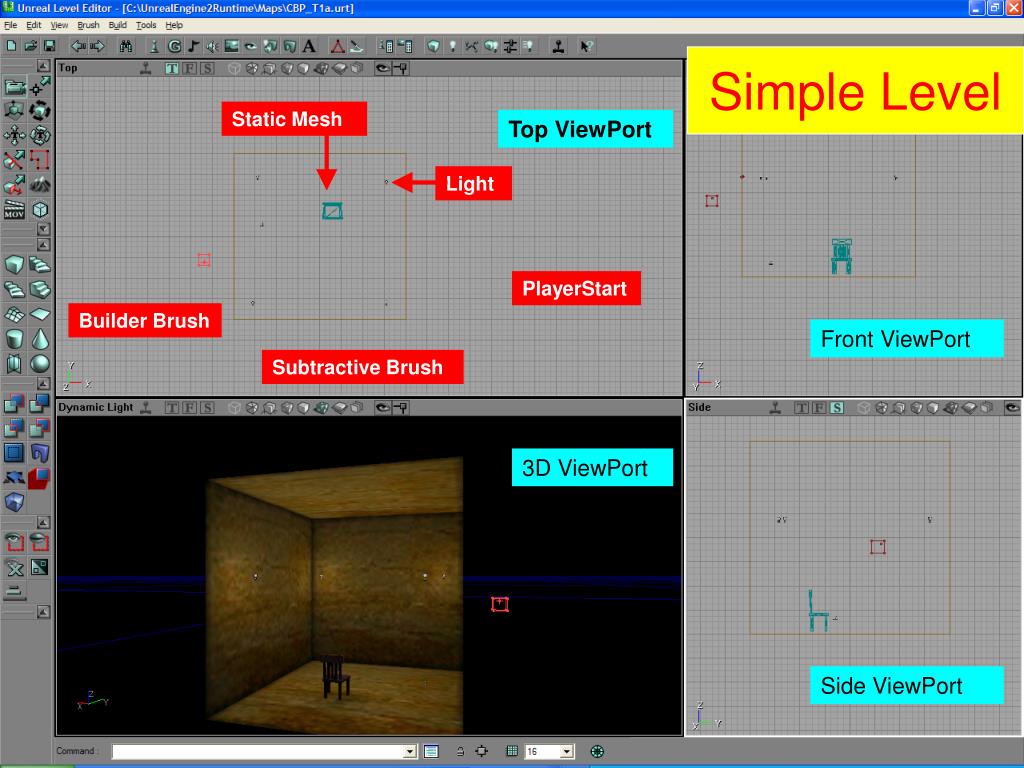Select the Cylinder brush builder
Screen dimensions: 1024x768
[14, 339]
